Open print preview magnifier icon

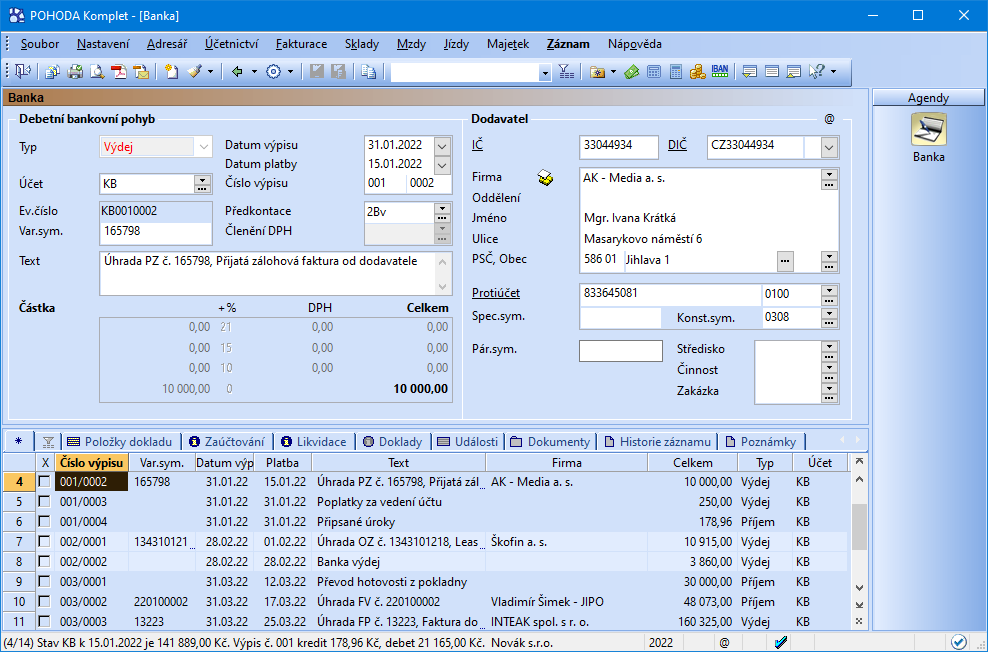(96, 72)
